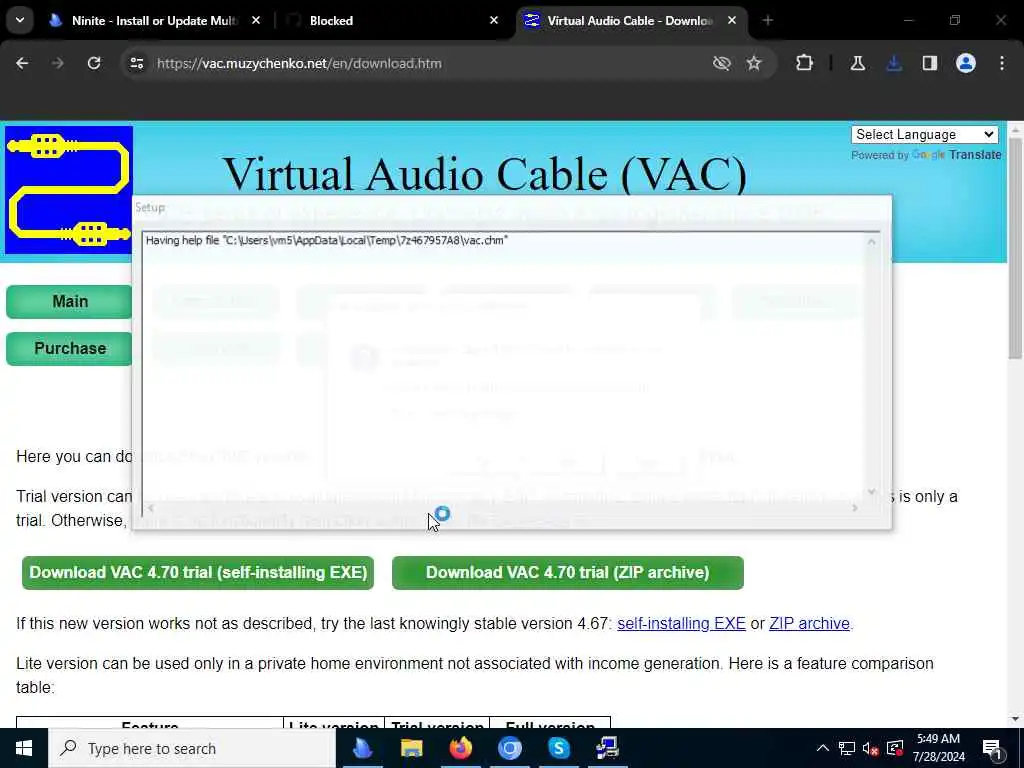
Task: Select the Virtual Audio Cable download tab
Action: coord(631,20)
